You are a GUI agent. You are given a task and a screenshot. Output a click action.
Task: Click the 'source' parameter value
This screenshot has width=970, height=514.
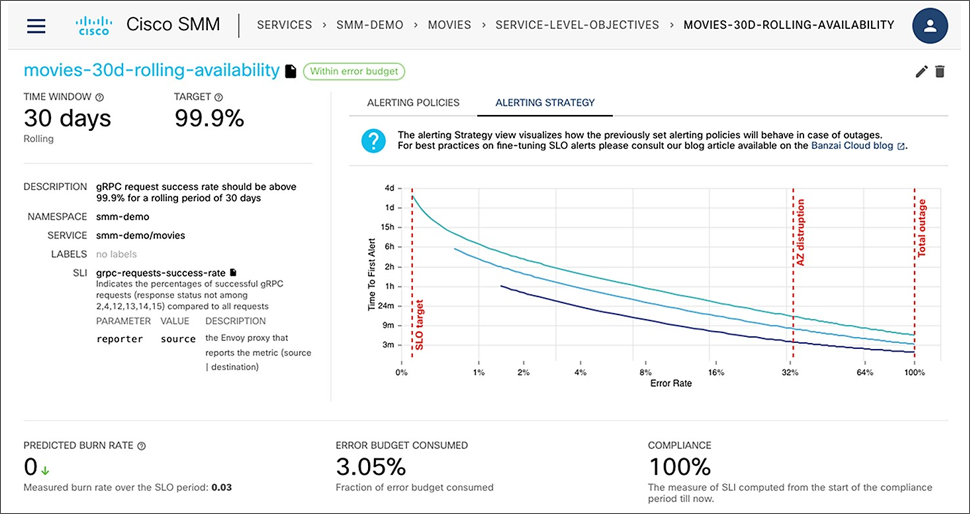[x=178, y=339]
